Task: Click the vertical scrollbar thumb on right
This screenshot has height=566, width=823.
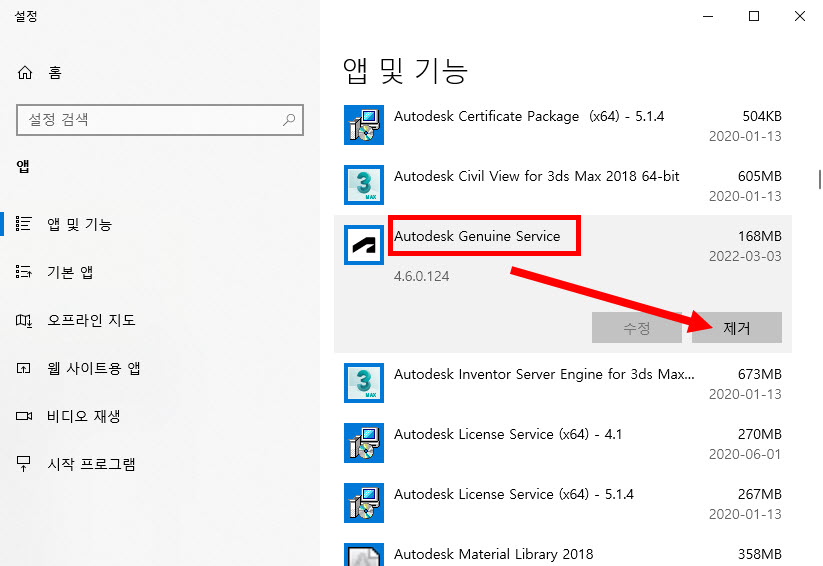Action: click(x=819, y=179)
